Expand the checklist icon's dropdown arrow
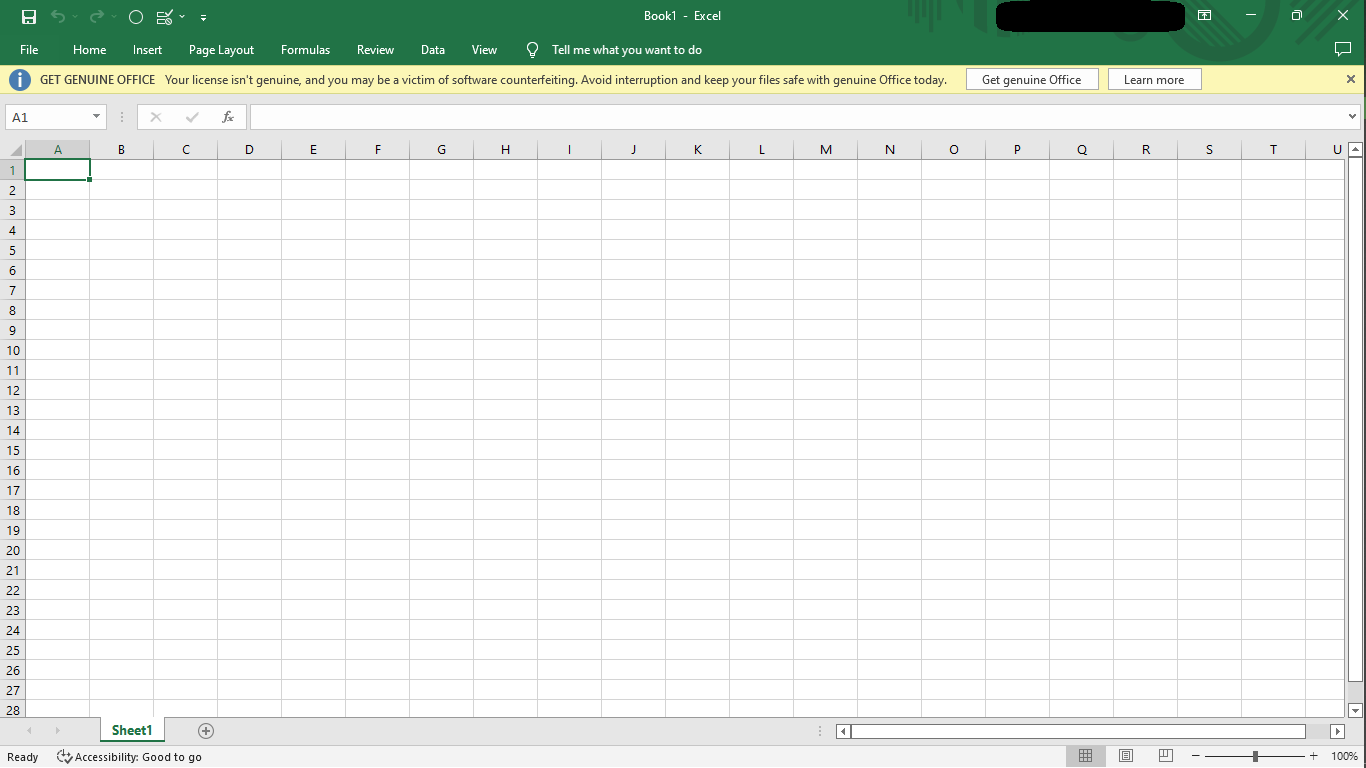 (182, 17)
